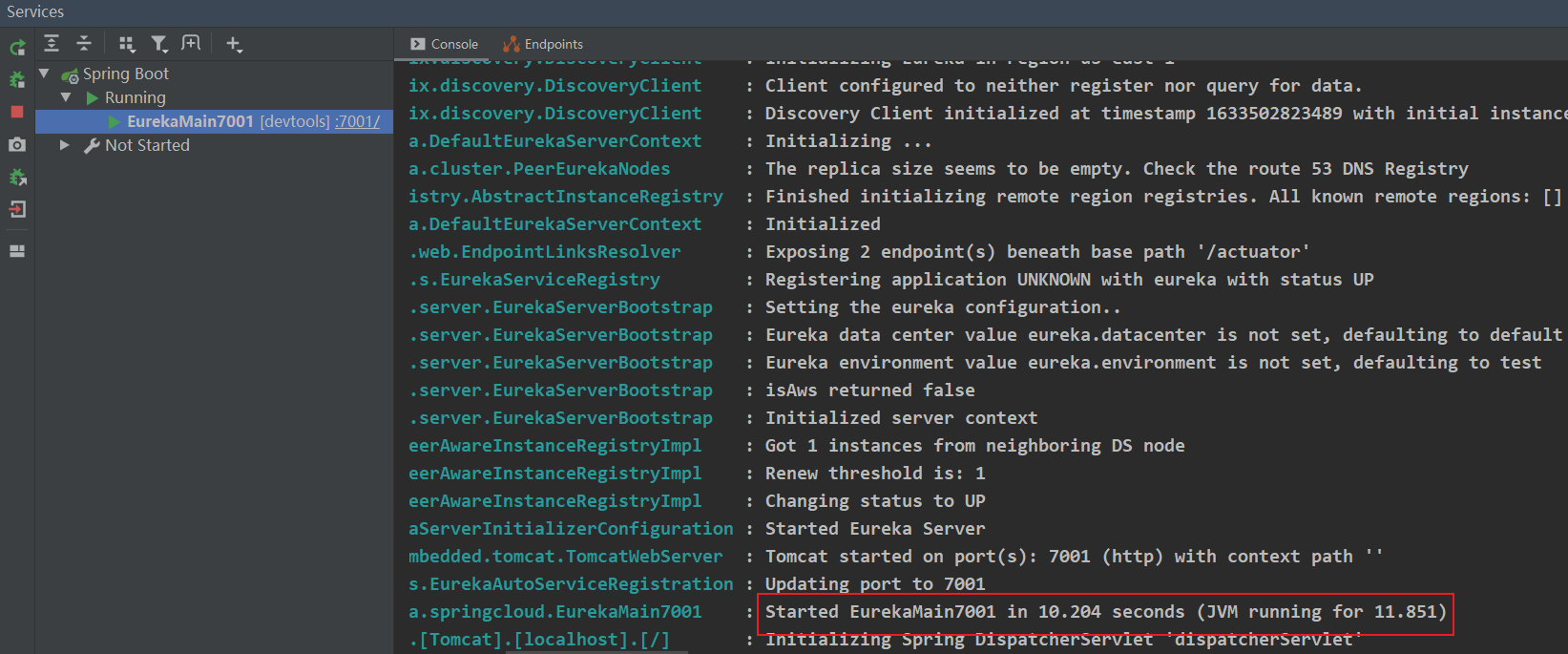Click 'mbedded.tomcat.TomcatWebServer' logger name

point(565,557)
